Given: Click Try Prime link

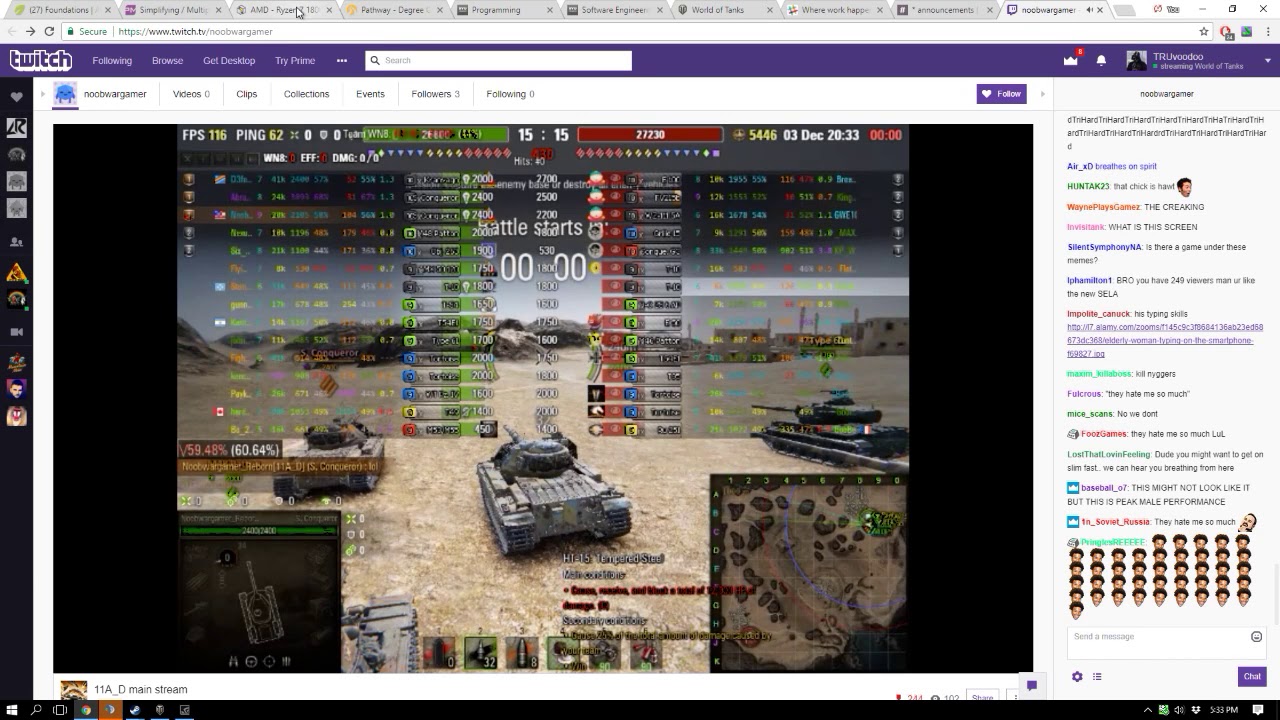Looking at the screenshot, I should click(295, 61).
